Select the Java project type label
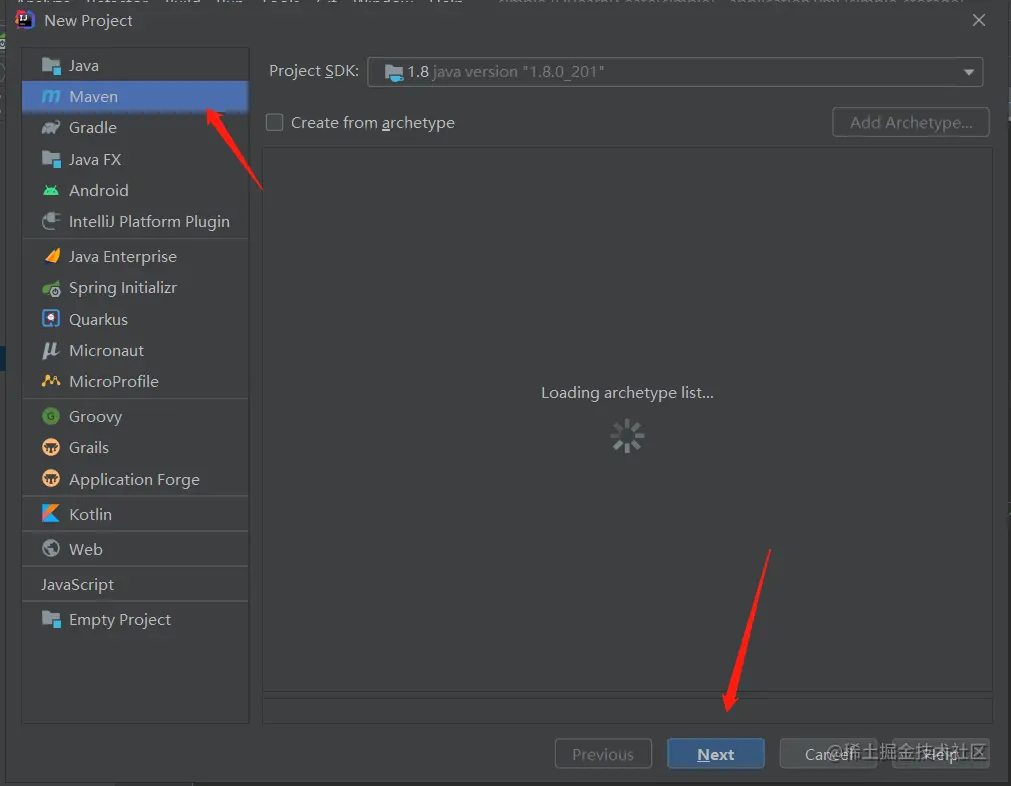 coord(84,66)
